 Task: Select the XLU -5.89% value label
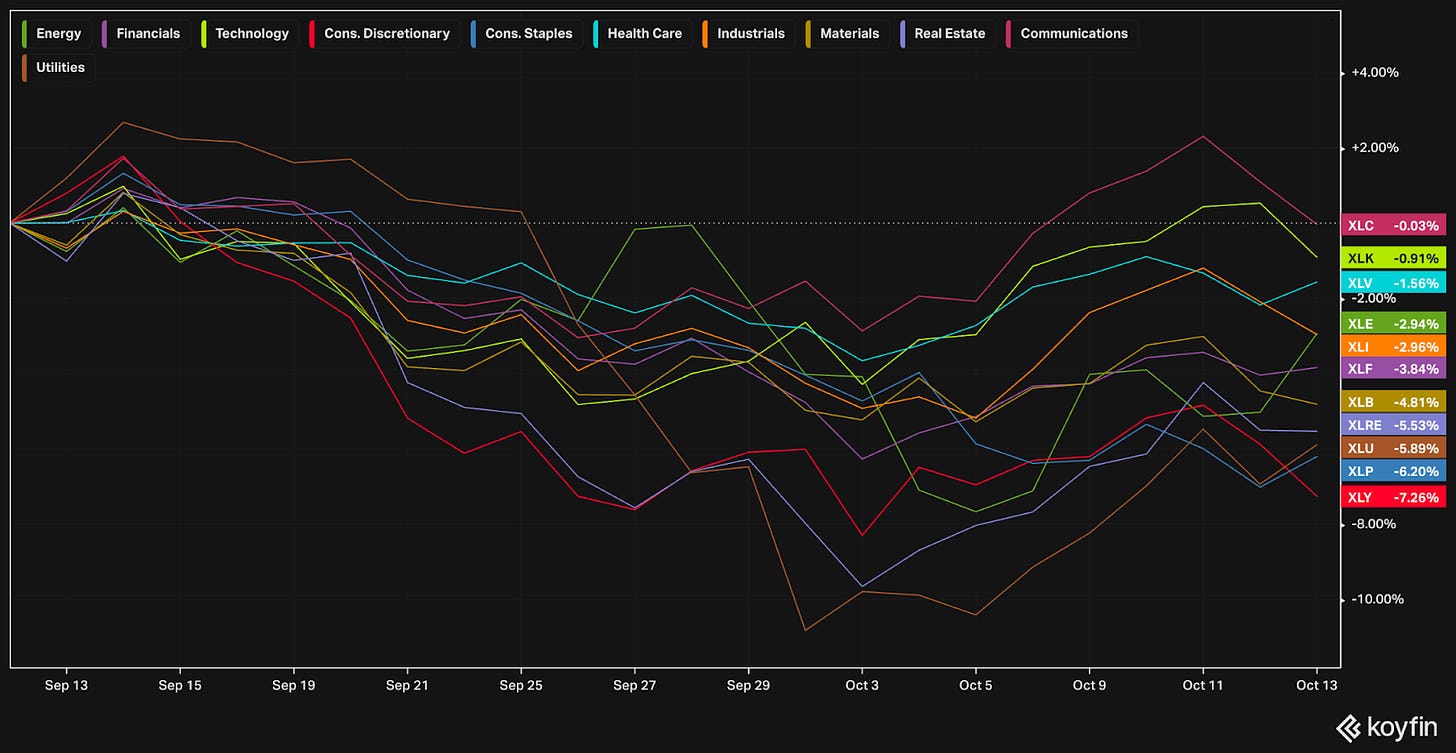(1393, 448)
